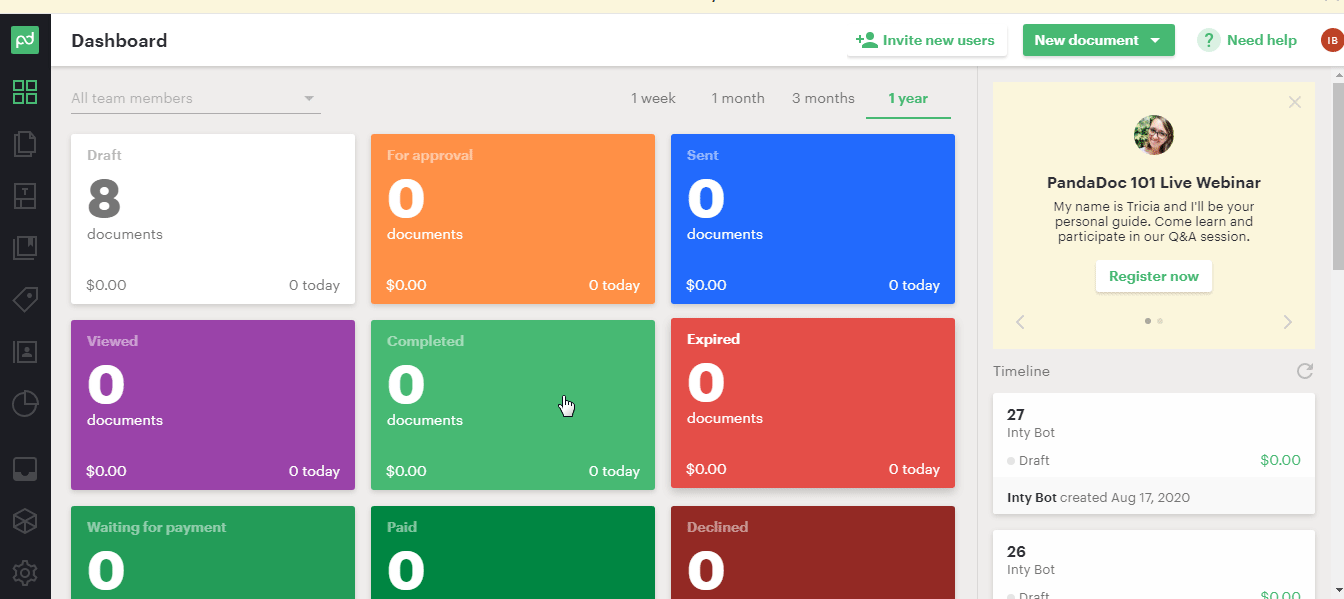Open timeline document 27

(x=1154, y=453)
